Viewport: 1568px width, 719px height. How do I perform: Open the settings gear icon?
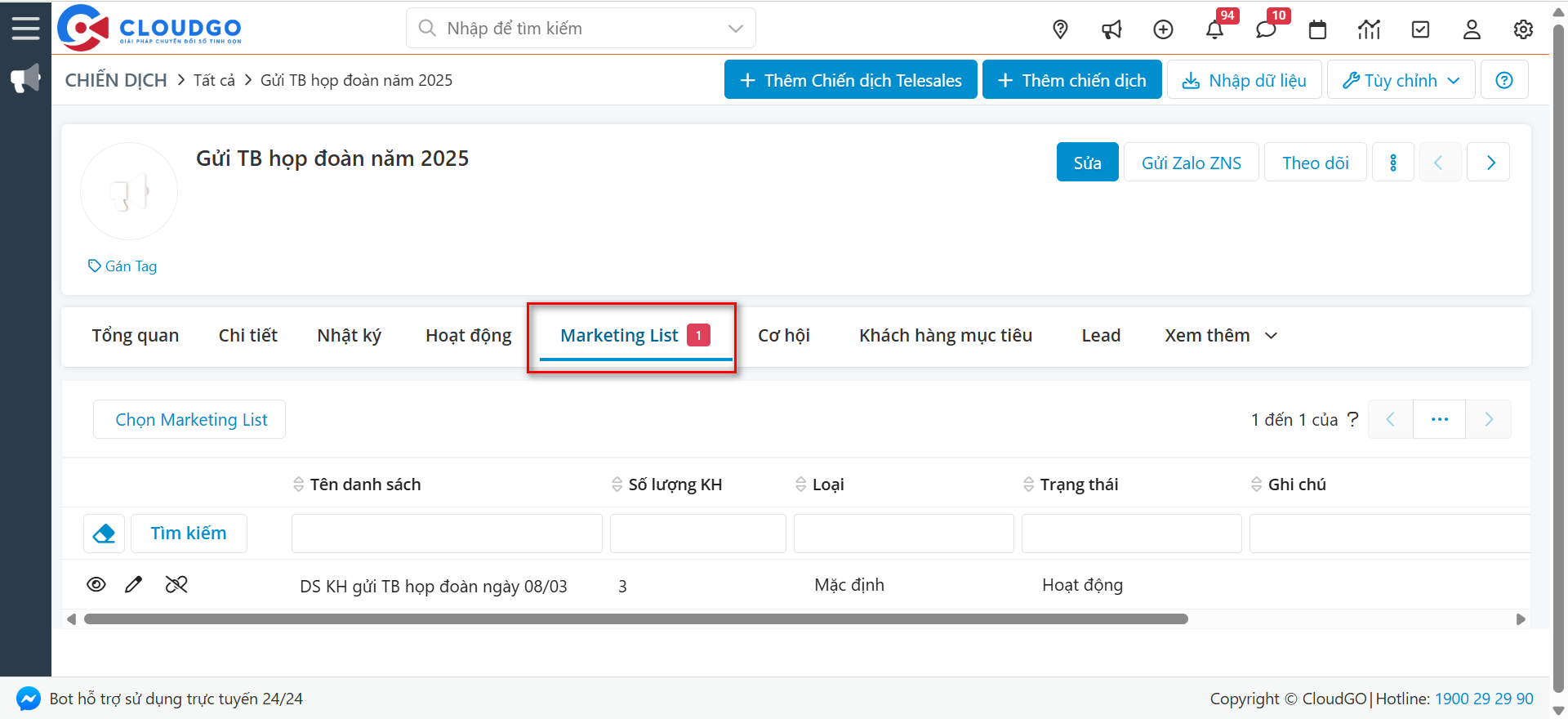[x=1522, y=30]
